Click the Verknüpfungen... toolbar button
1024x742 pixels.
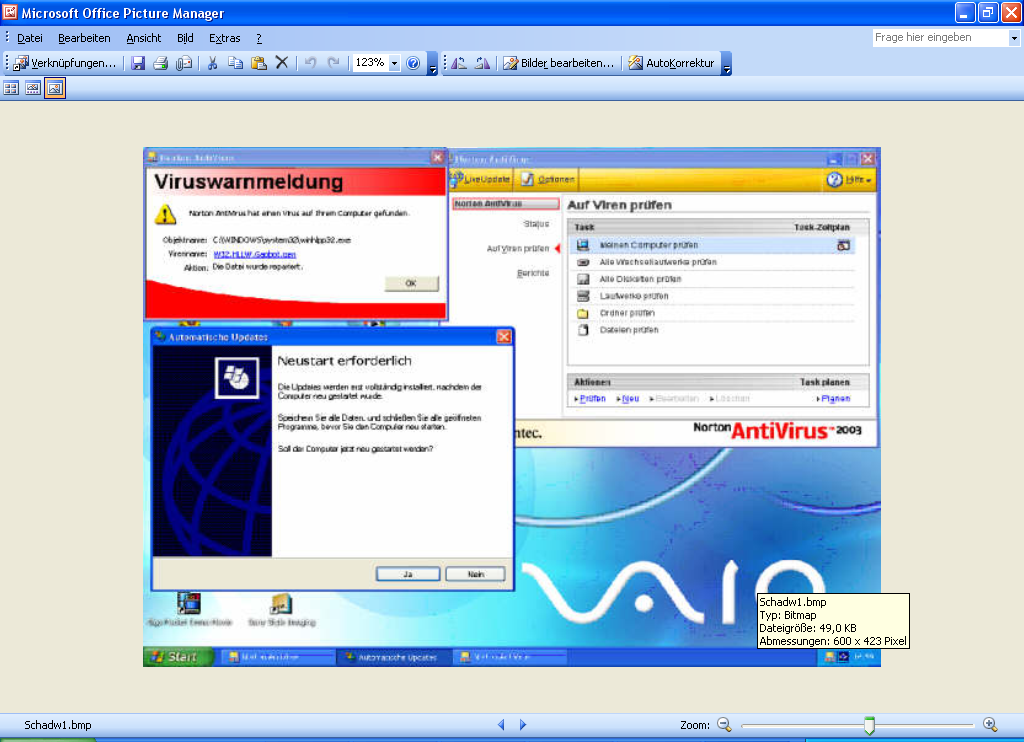[x=65, y=63]
